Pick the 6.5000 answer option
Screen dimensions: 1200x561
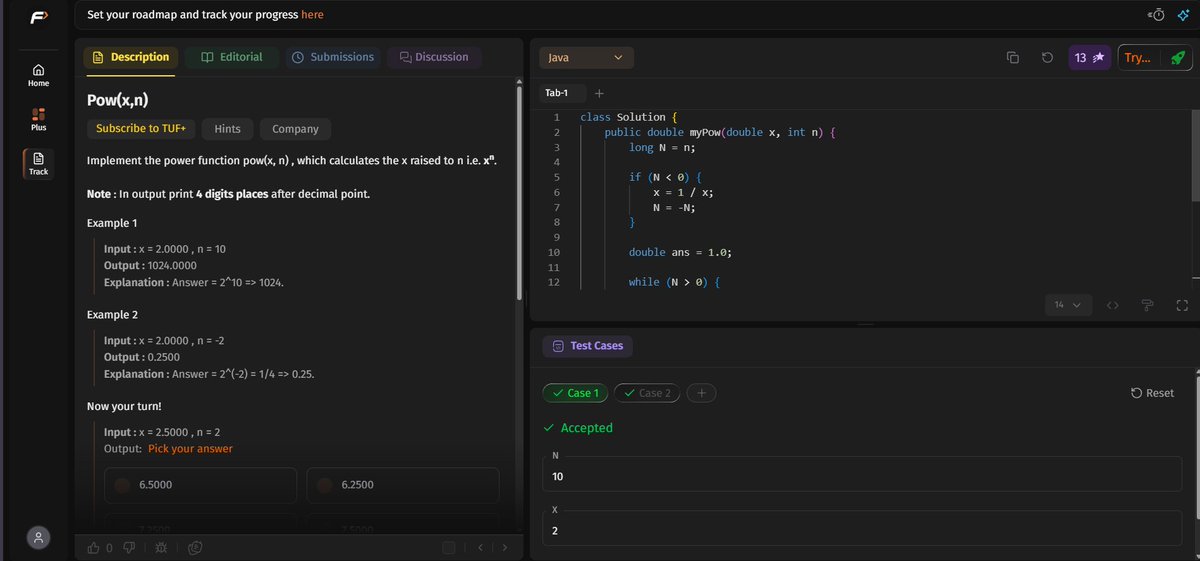[200, 485]
